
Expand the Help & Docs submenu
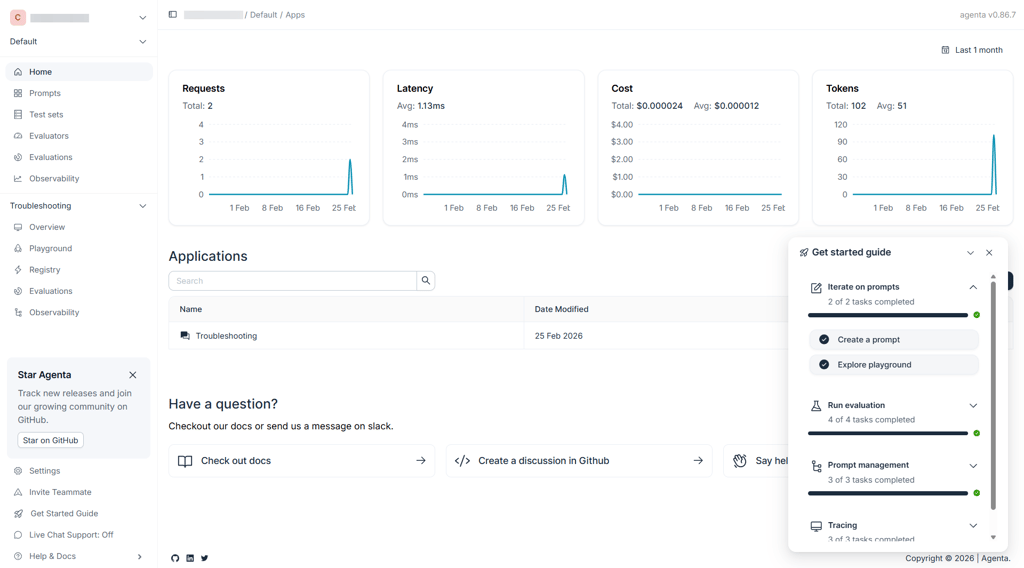coord(139,556)
